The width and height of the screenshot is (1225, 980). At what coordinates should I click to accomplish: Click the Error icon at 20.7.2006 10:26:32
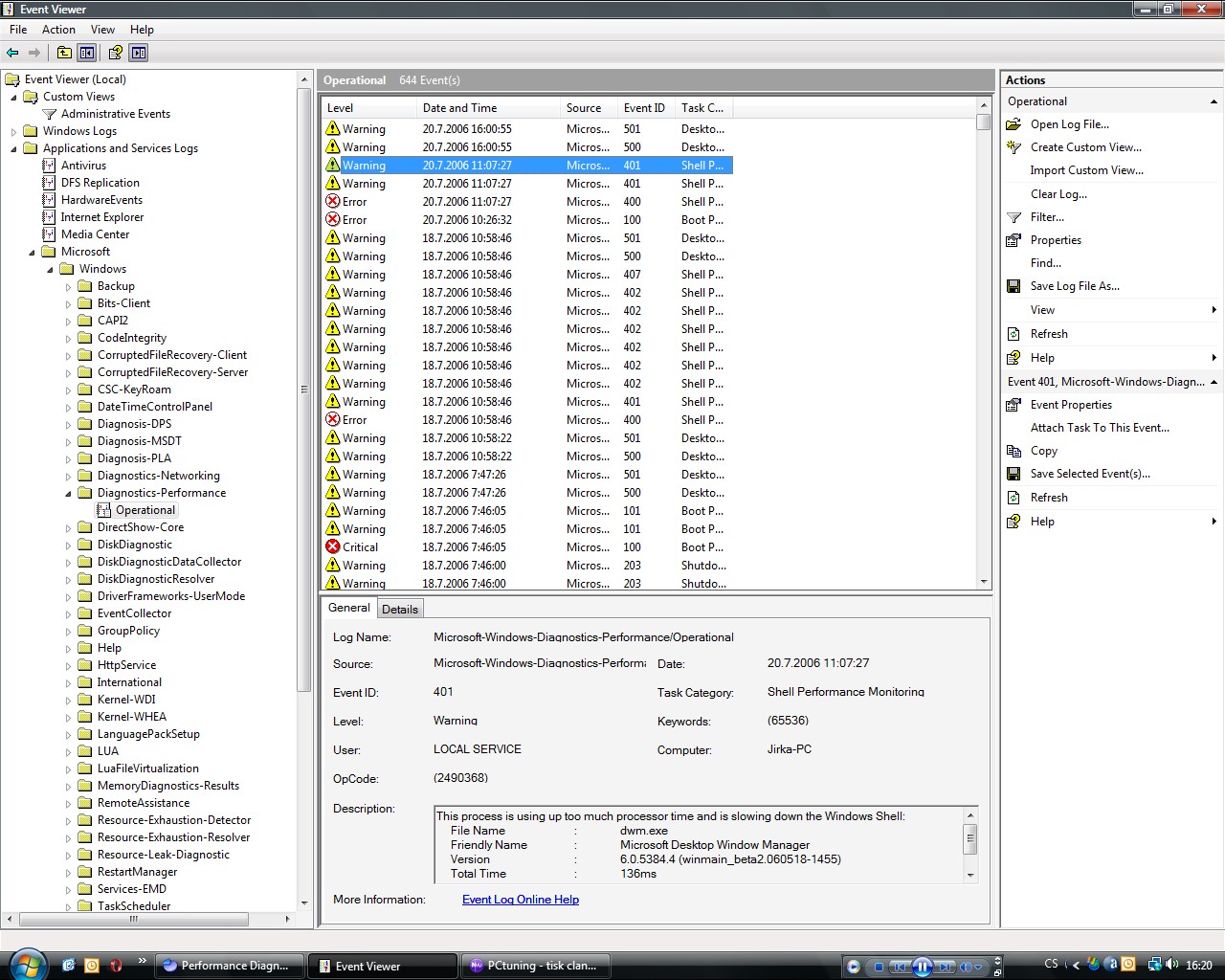point(333,220)
